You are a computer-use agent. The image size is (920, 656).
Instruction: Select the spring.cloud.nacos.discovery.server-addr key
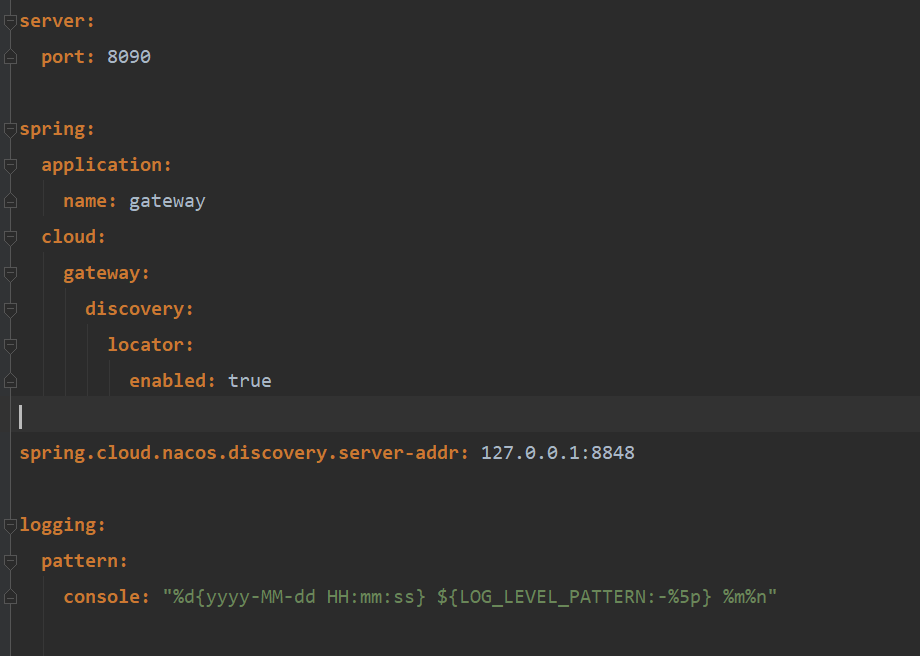[x=240, y=452]
